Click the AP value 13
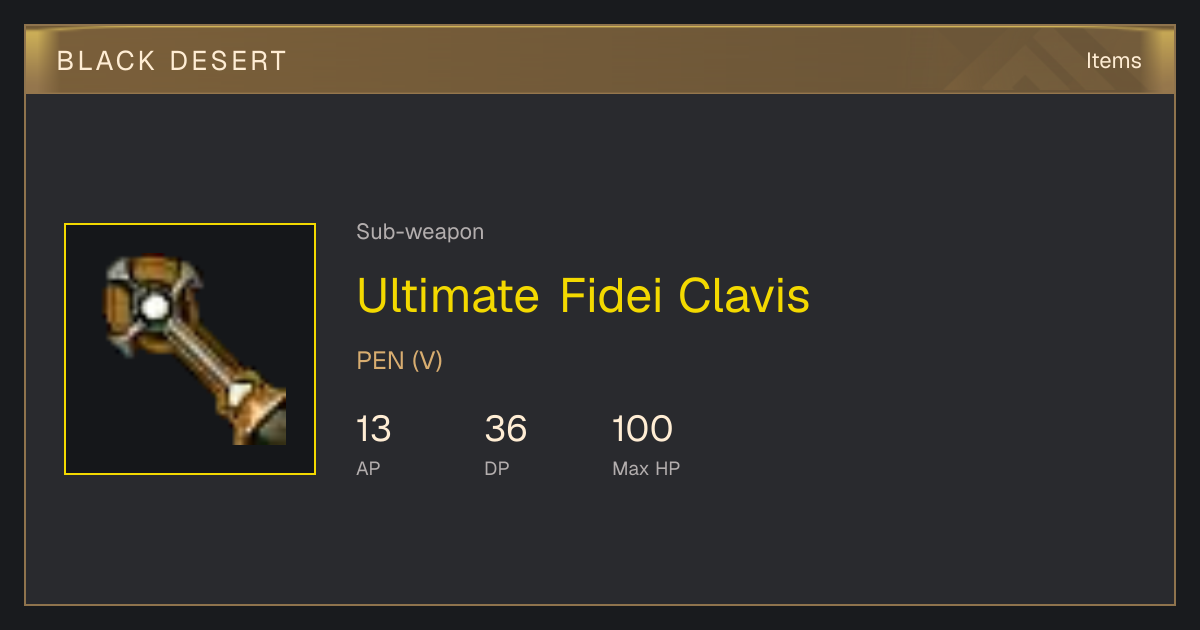This screenshot has width=1200, height=630. point(374,429)
